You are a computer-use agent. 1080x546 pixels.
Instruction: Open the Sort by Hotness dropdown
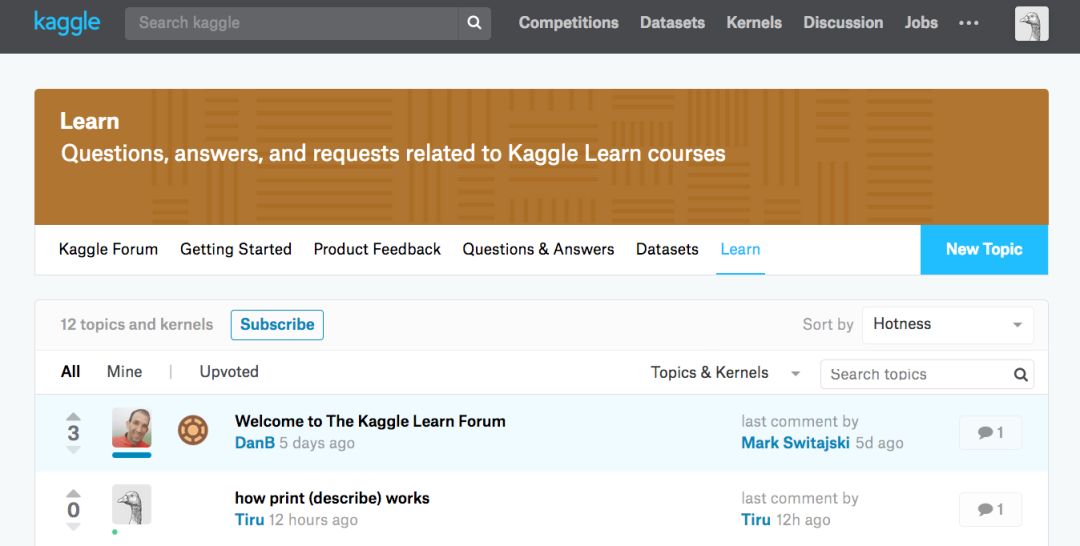point(947,325)
